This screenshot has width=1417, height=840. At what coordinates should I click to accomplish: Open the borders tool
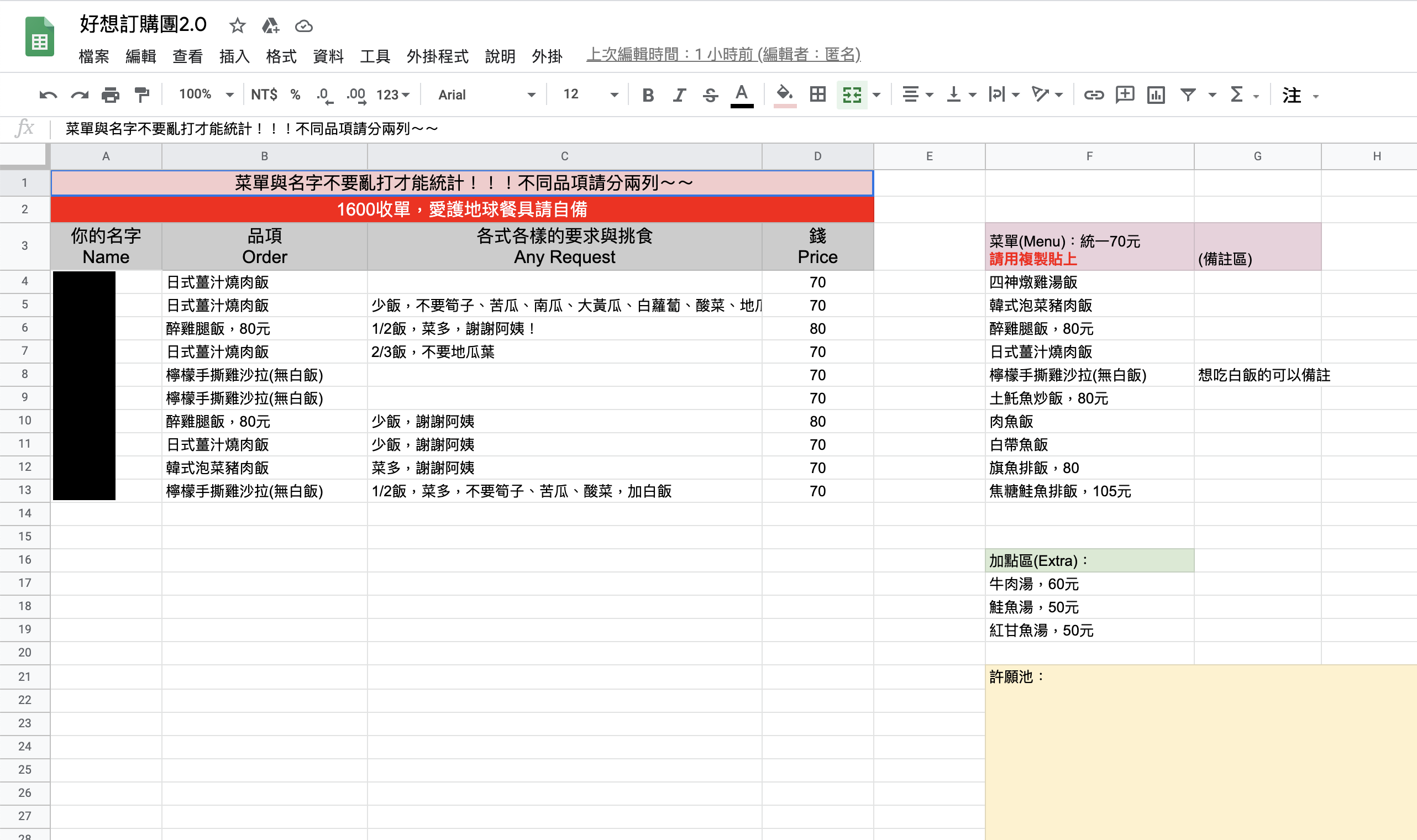(x=818, y=95)
